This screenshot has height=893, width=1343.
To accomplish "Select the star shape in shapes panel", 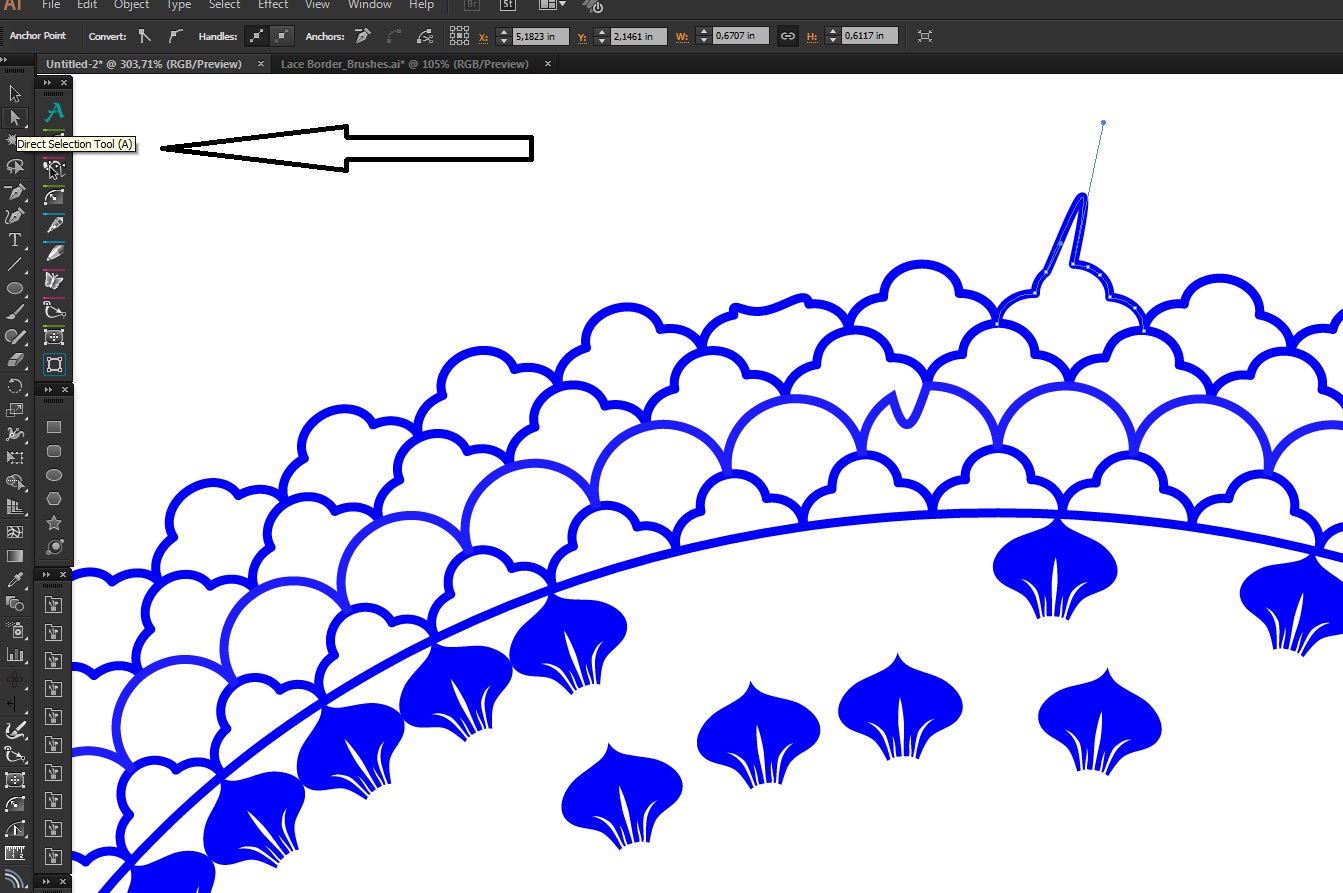I will click(x=54, y=523).
